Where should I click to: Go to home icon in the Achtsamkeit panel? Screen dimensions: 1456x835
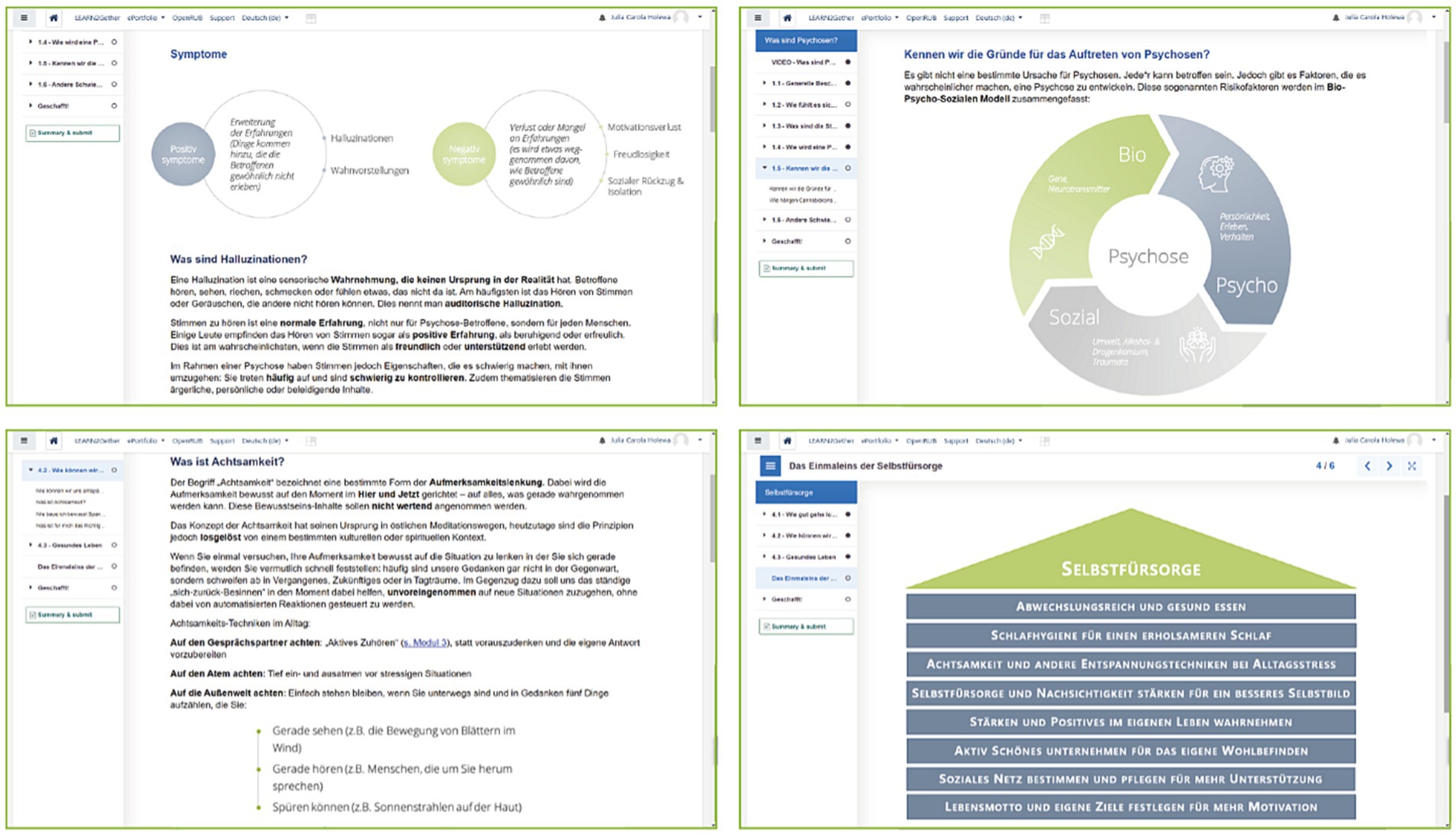click(54, 441)
